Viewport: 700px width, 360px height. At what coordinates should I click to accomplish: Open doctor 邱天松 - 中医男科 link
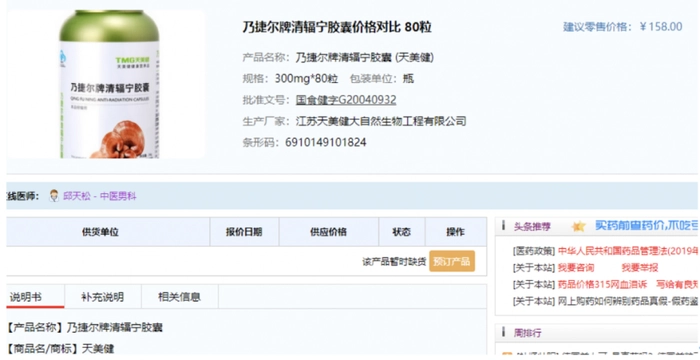click(x=100, y=196)
